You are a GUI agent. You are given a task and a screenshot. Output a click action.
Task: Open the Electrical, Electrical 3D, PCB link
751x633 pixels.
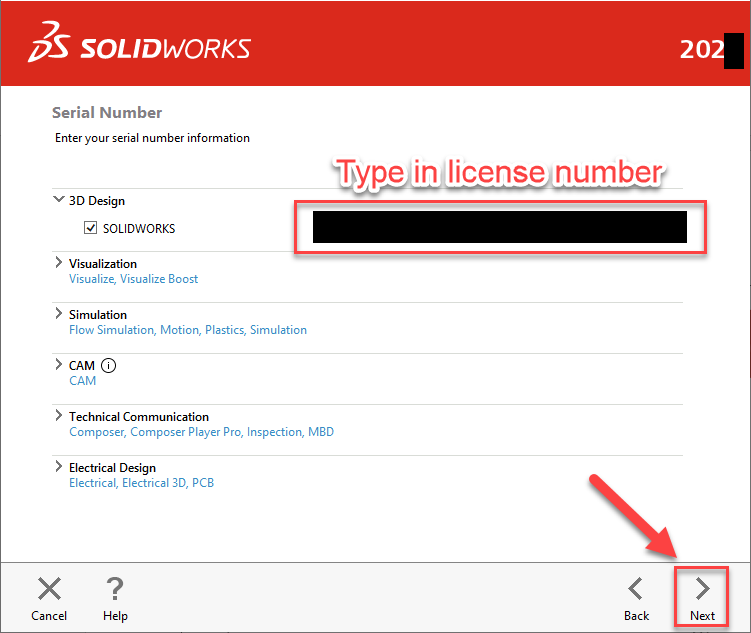pyautogui.click(x=141, y=483)
